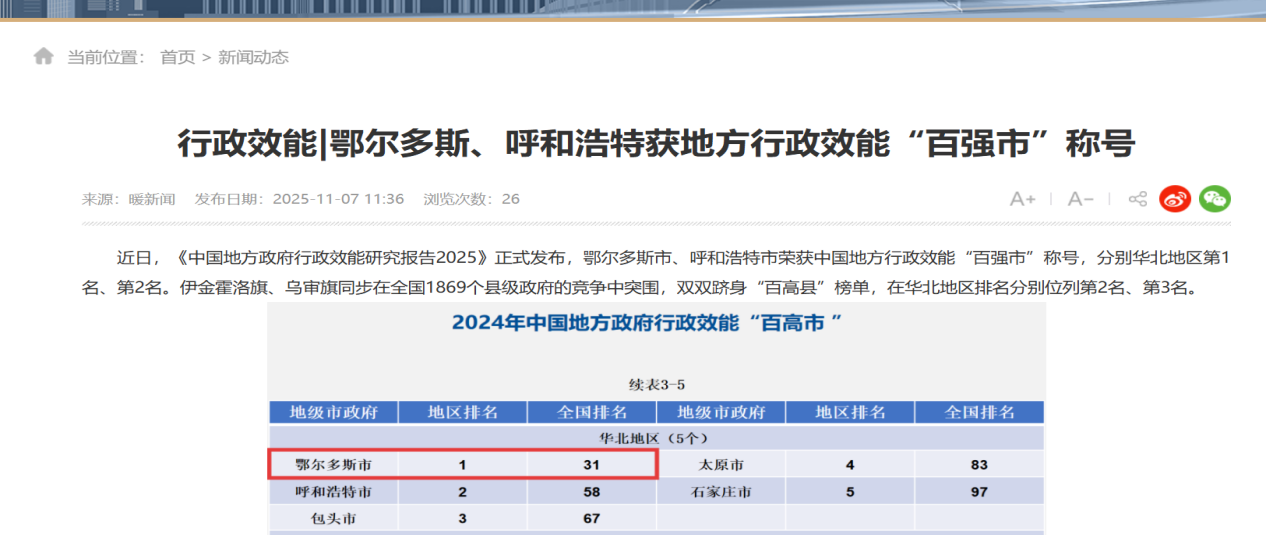Select the 鄂尔多斯市 table cell
This screenshot has width=1266, height=535.
coord(333,465)
